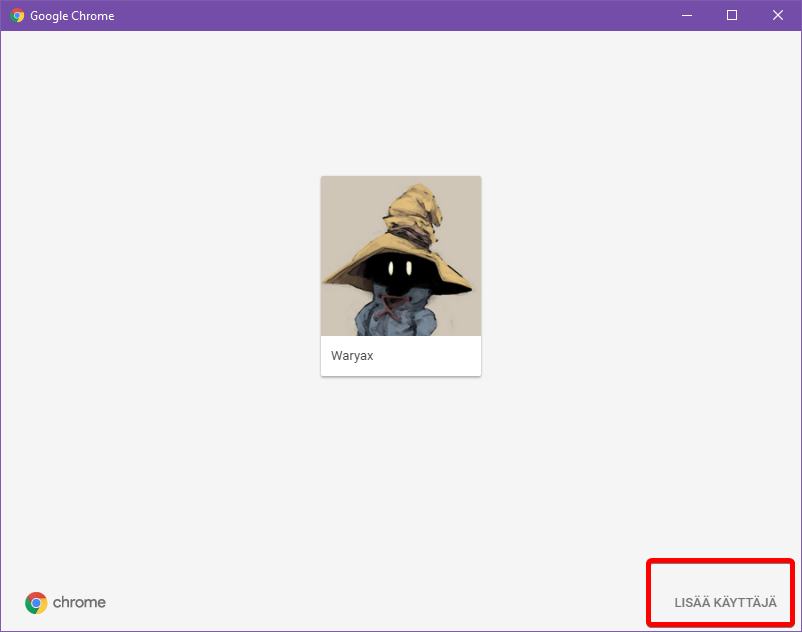Add a user via LISÄÄ KÄYTTÄJÄ
Image resolution: width=802 pixels, height=632 pixels.
[x=725, y=603]
